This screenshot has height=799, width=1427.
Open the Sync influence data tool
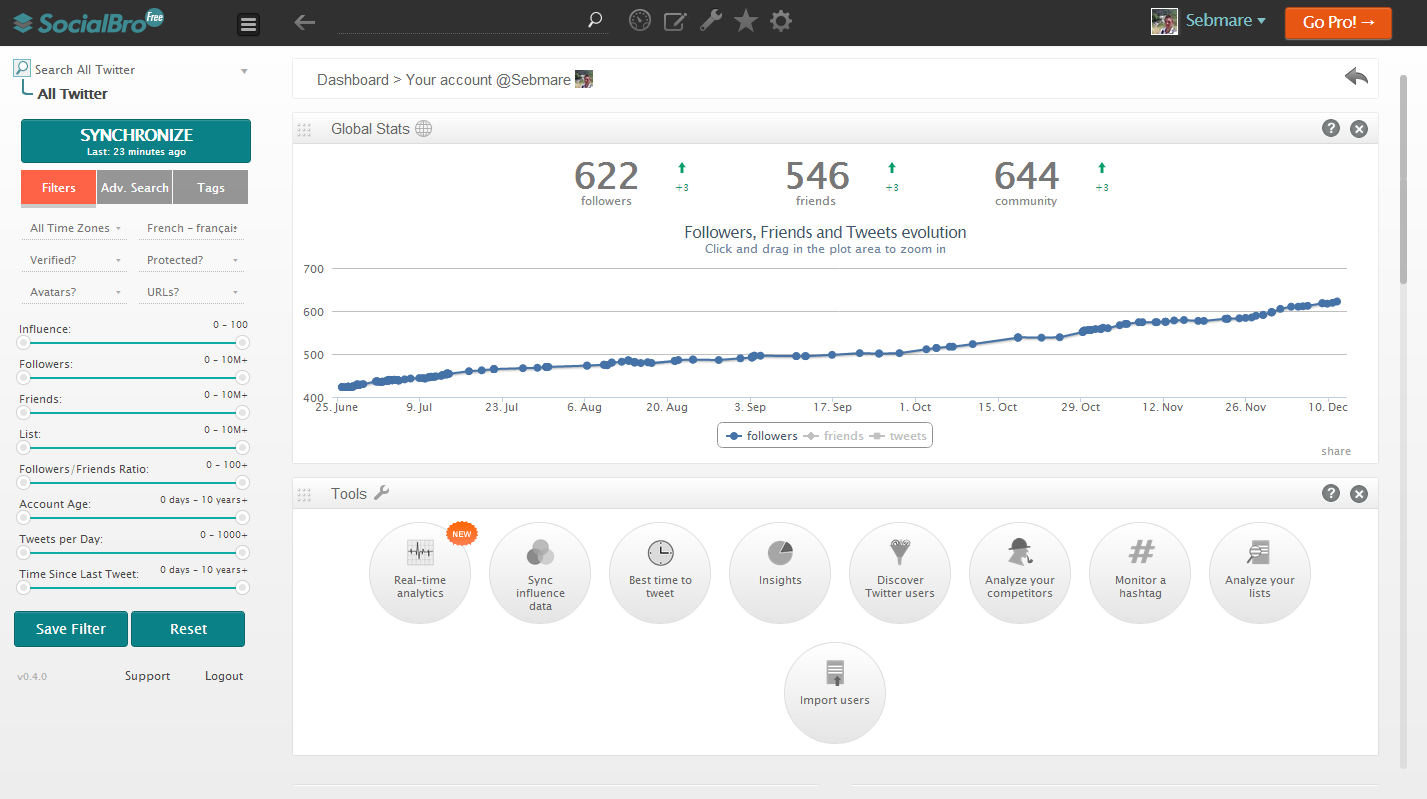(540, 573)
